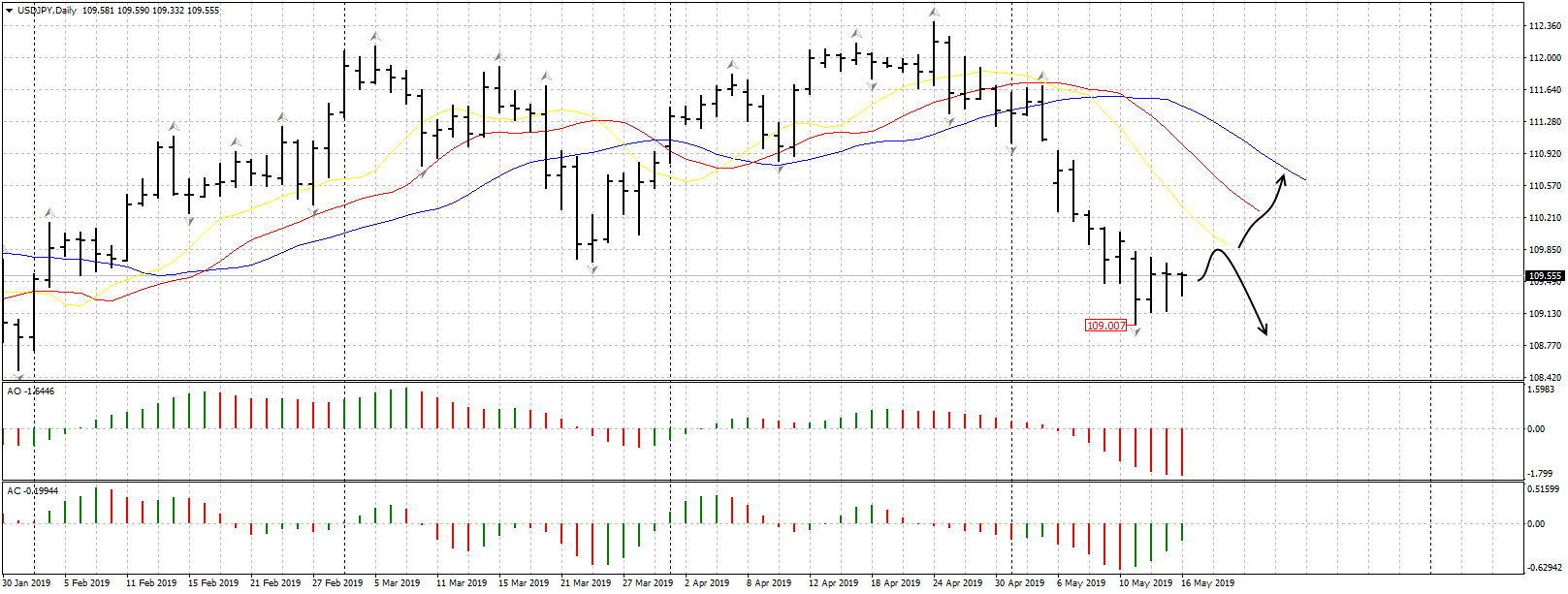
Task: Open the dropdown triangle beside USDJPY,Daily
Action: pos(9,11)
